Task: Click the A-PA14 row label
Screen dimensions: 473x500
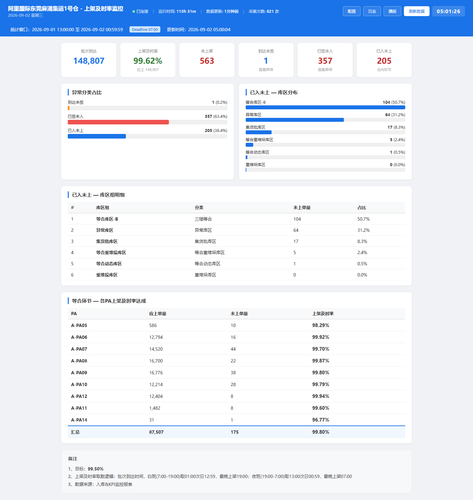Action: [79, 420]
